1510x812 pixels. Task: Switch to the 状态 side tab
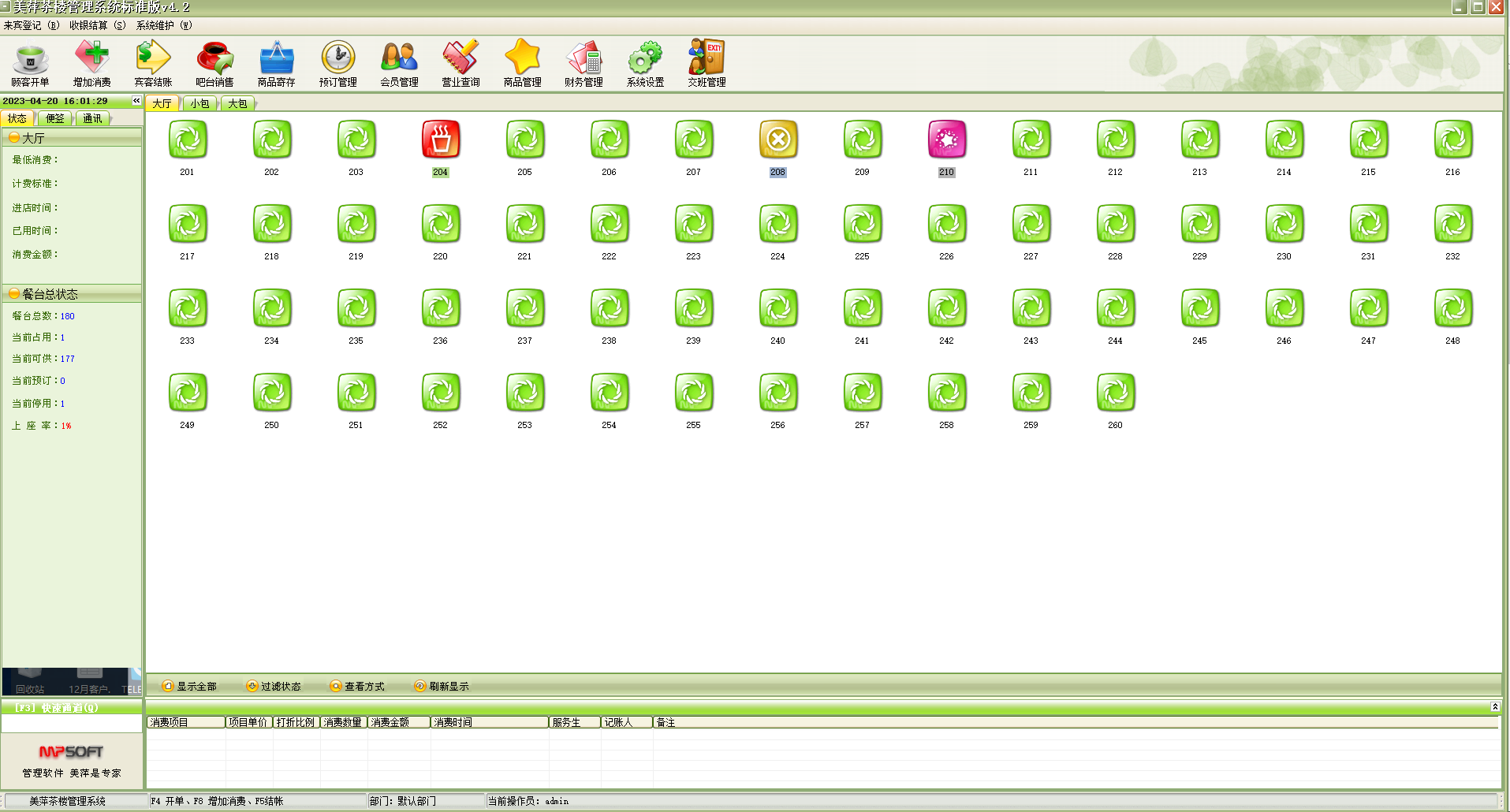[x=17, y=118]
